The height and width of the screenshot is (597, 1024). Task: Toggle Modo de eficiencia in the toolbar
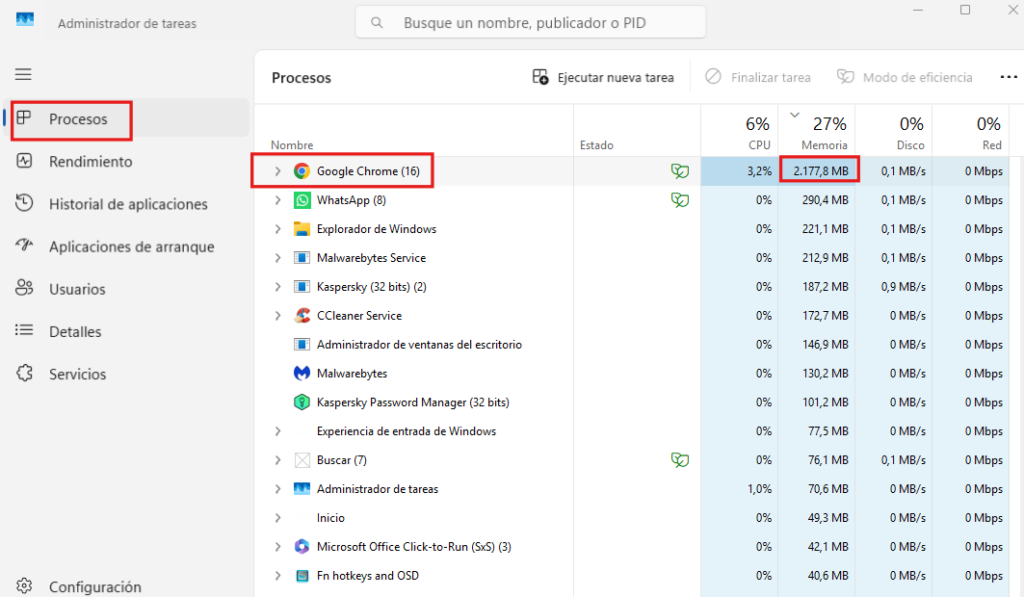(x=903, y=77)
